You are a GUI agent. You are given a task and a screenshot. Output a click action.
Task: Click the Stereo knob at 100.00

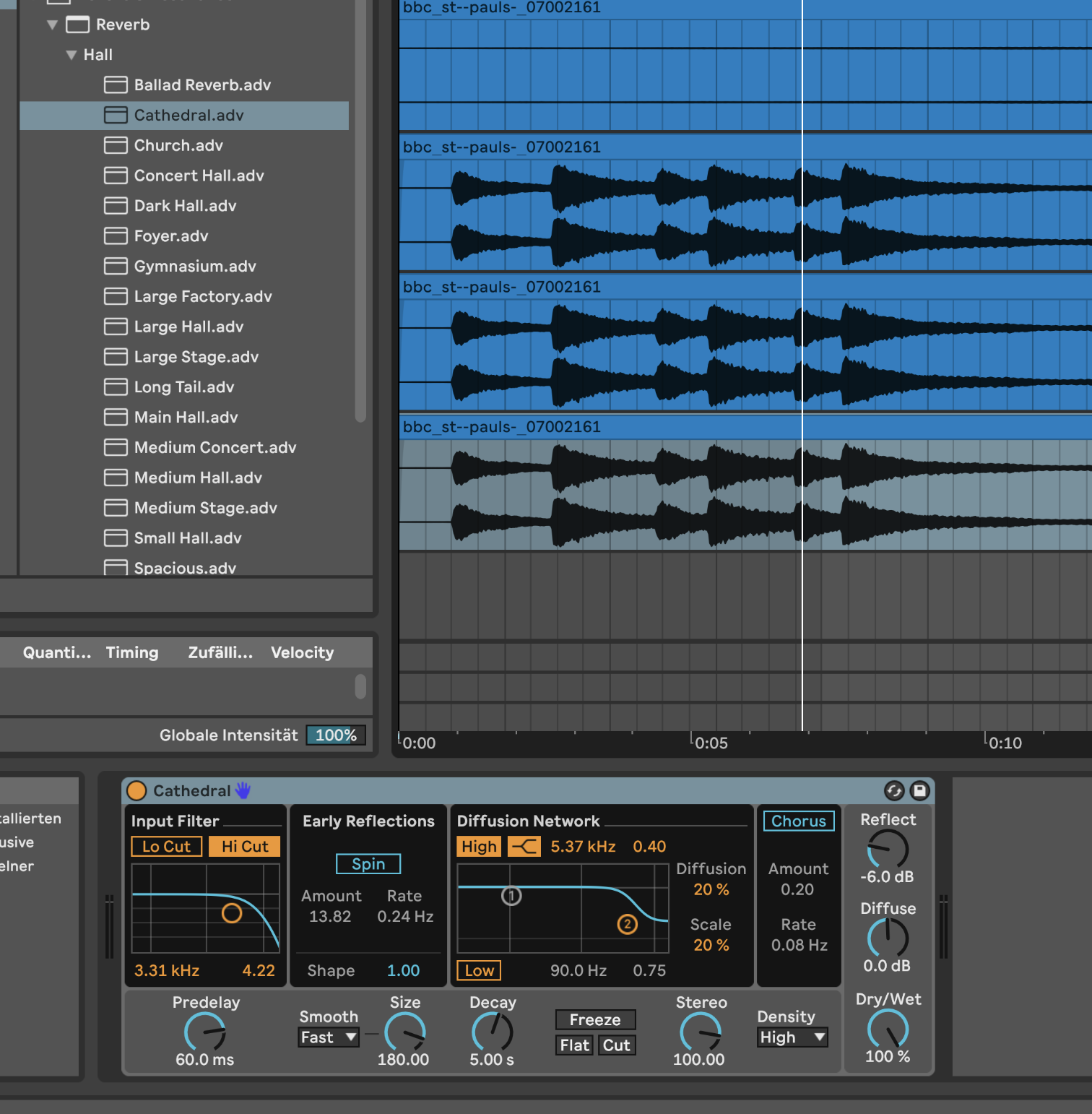point(700,1032)
